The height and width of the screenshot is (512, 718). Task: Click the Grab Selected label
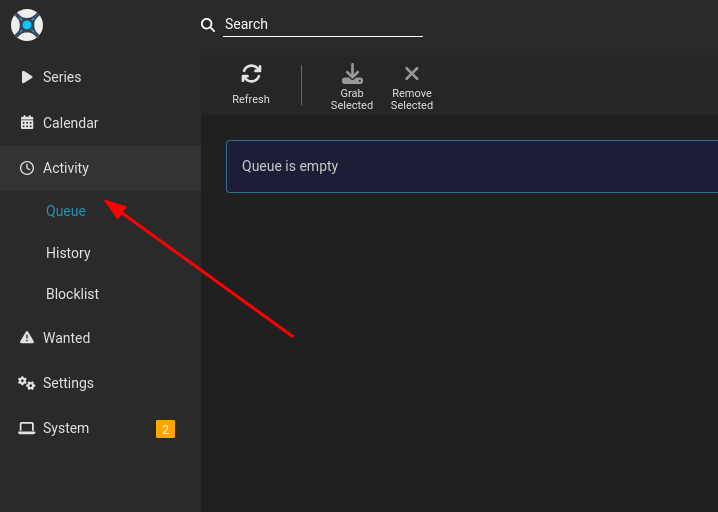(x=352, y=99)
